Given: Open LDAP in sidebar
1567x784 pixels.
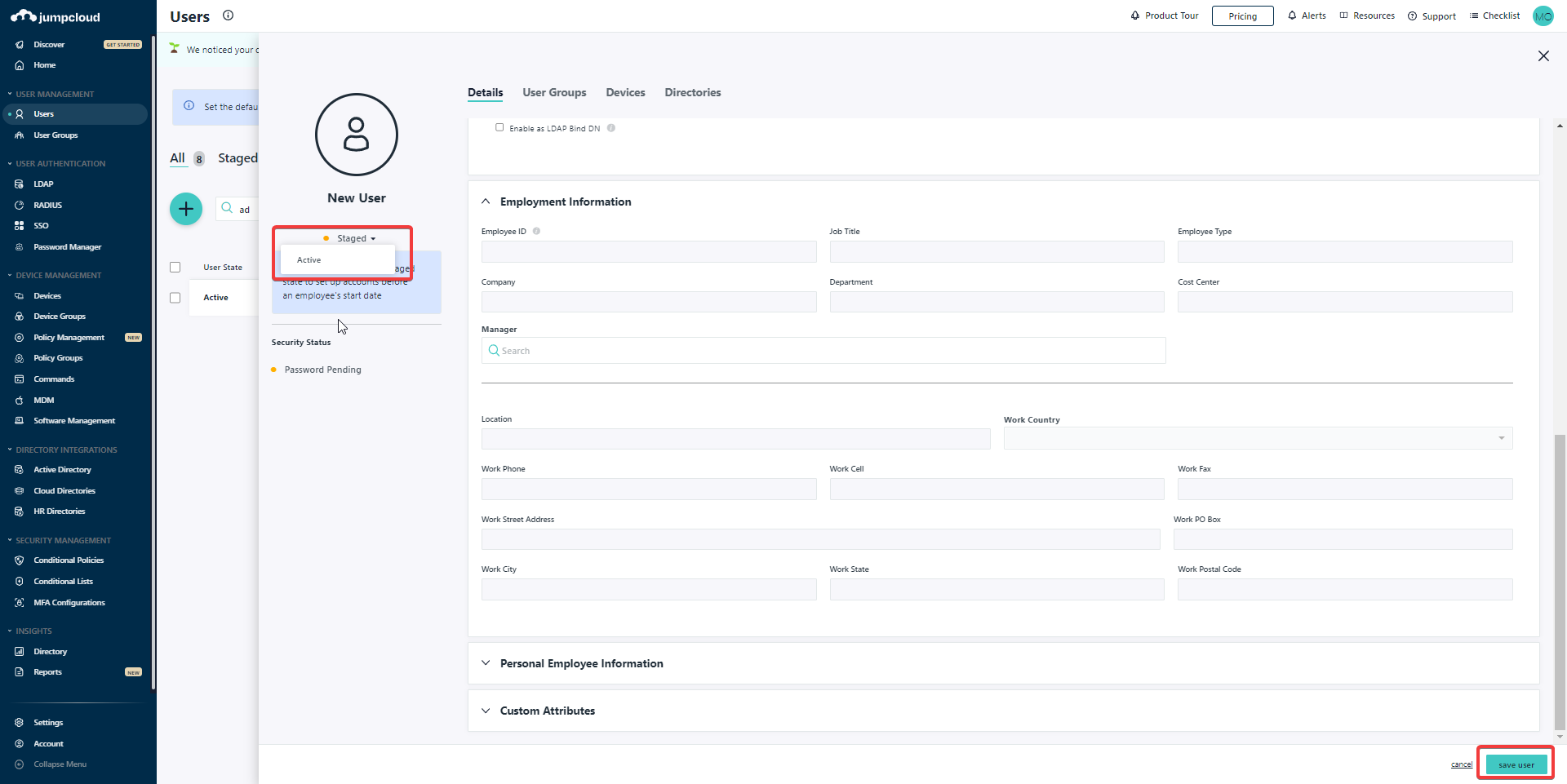Looking at the screenshot, I should tap(43, 184).
